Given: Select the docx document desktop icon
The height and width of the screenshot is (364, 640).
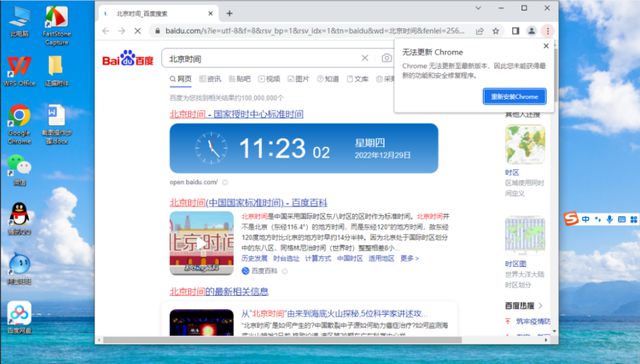Looking at the screenshot, I should (x=57, y=124).
